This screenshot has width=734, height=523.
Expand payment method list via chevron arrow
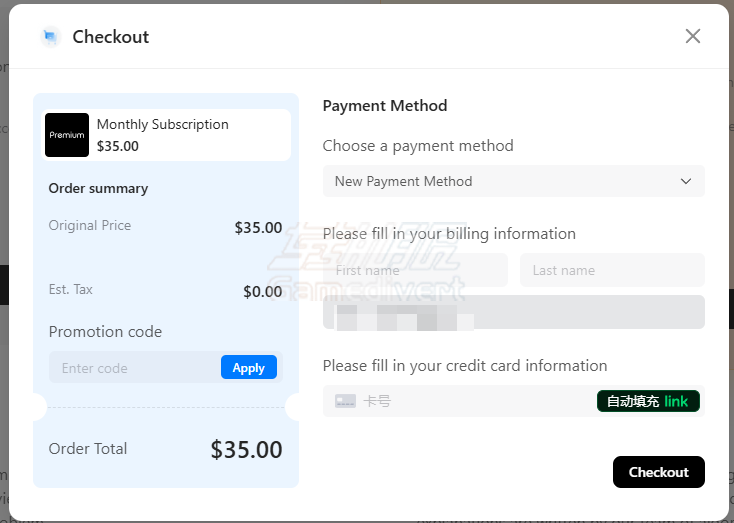tap(686, 181)
